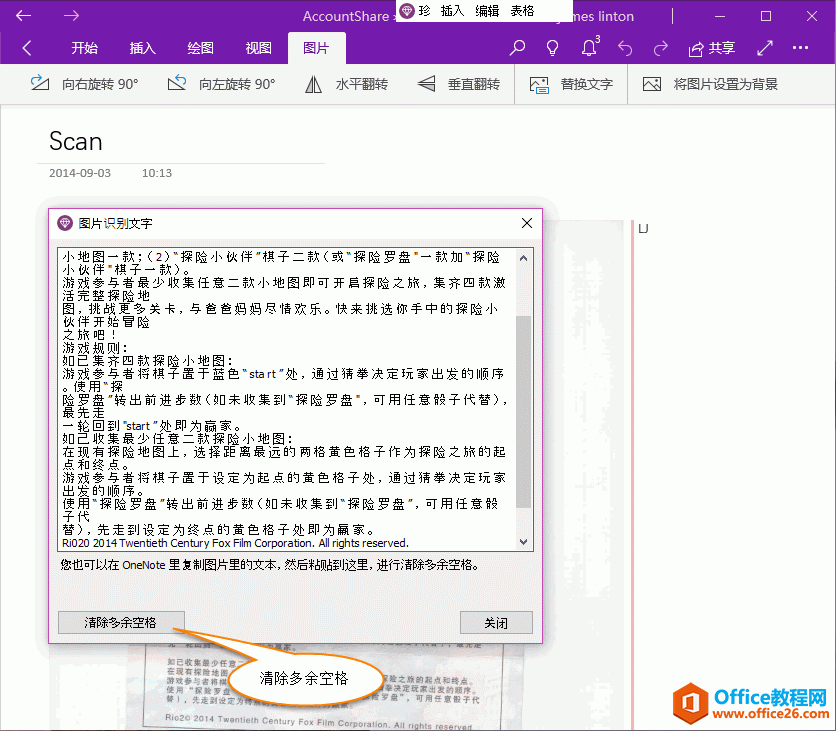Click the redo arrow icon

662,47
